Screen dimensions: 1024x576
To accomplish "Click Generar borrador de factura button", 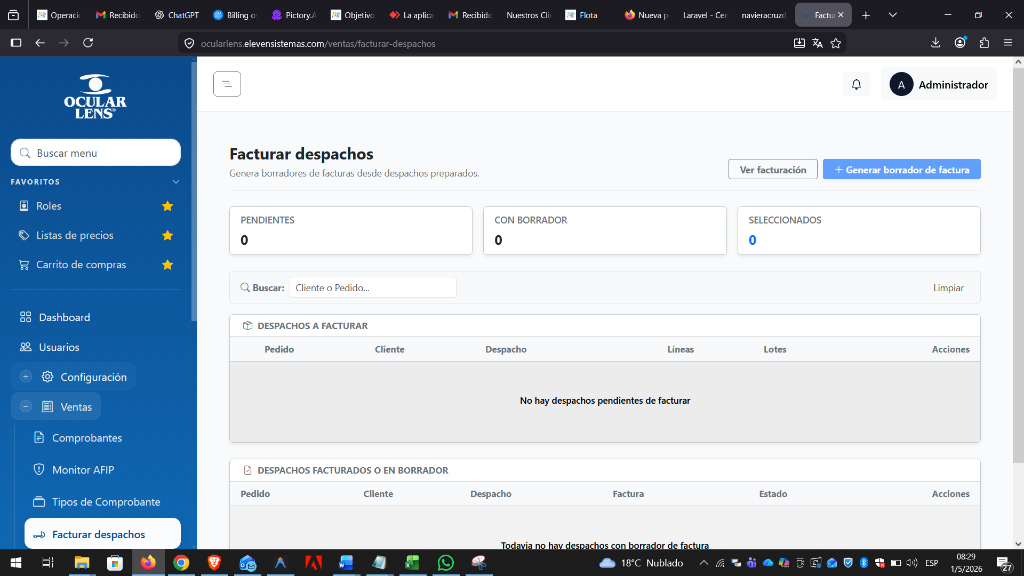I will pos(901,169).
